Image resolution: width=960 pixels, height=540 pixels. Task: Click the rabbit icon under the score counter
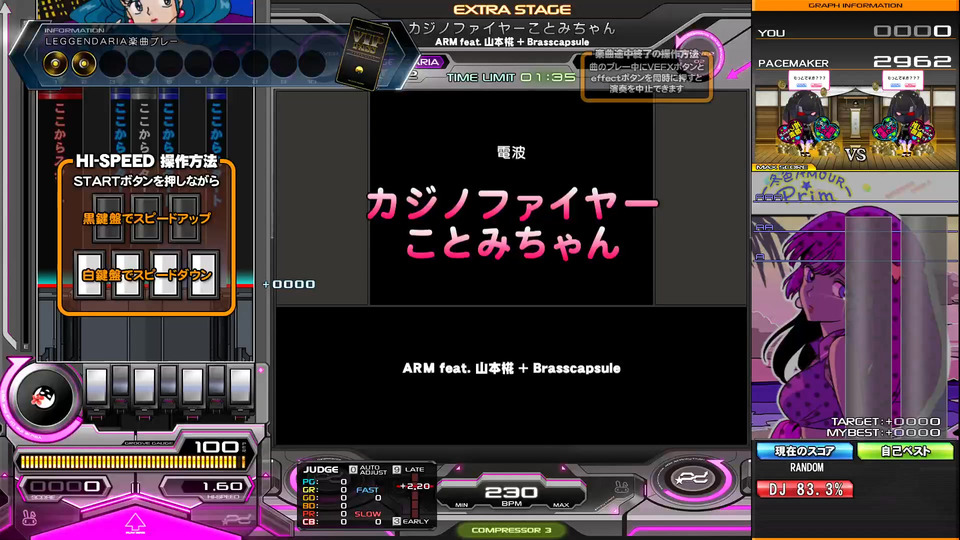pos(28,518)
